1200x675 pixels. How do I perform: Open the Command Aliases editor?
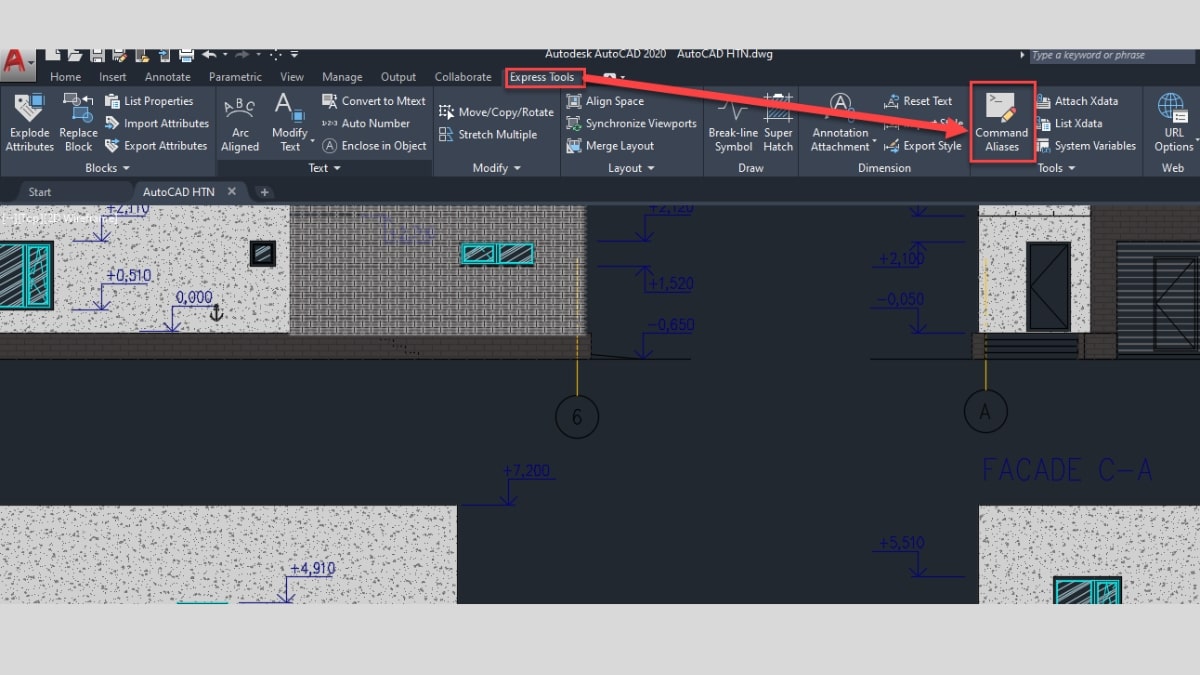[1002, 123]
